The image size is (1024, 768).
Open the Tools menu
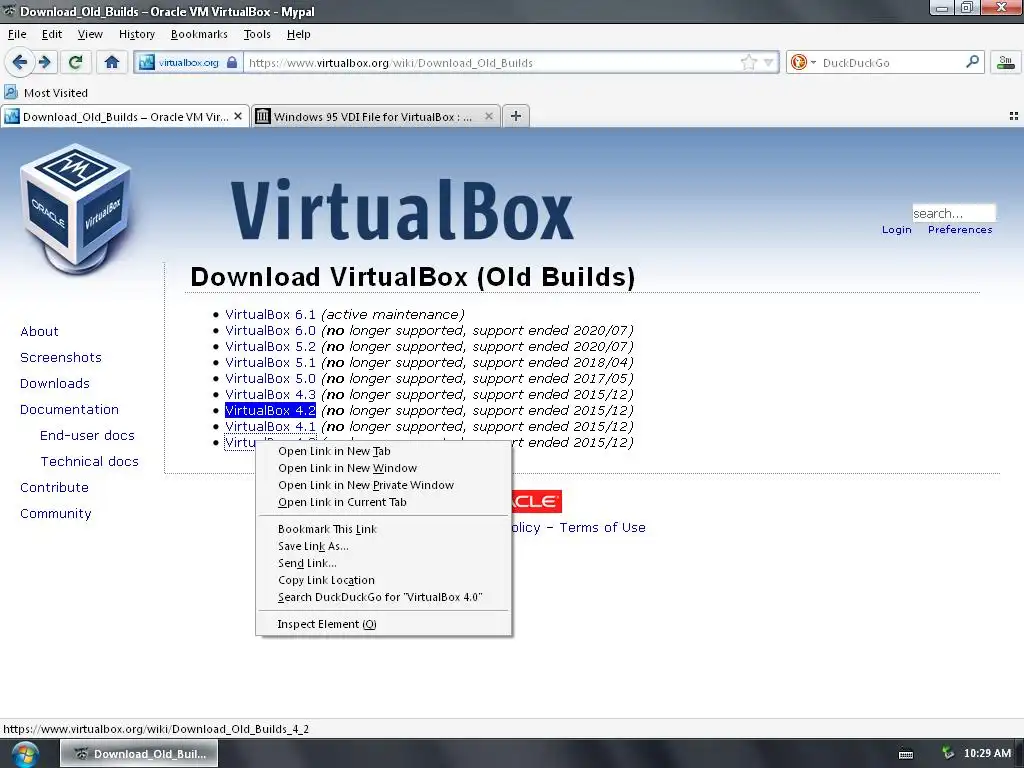click(257, 34)
